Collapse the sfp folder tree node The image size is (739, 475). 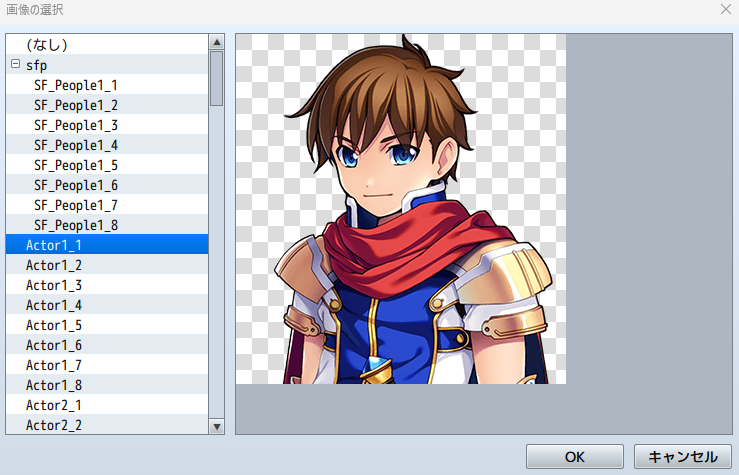[x=16, y=65]
